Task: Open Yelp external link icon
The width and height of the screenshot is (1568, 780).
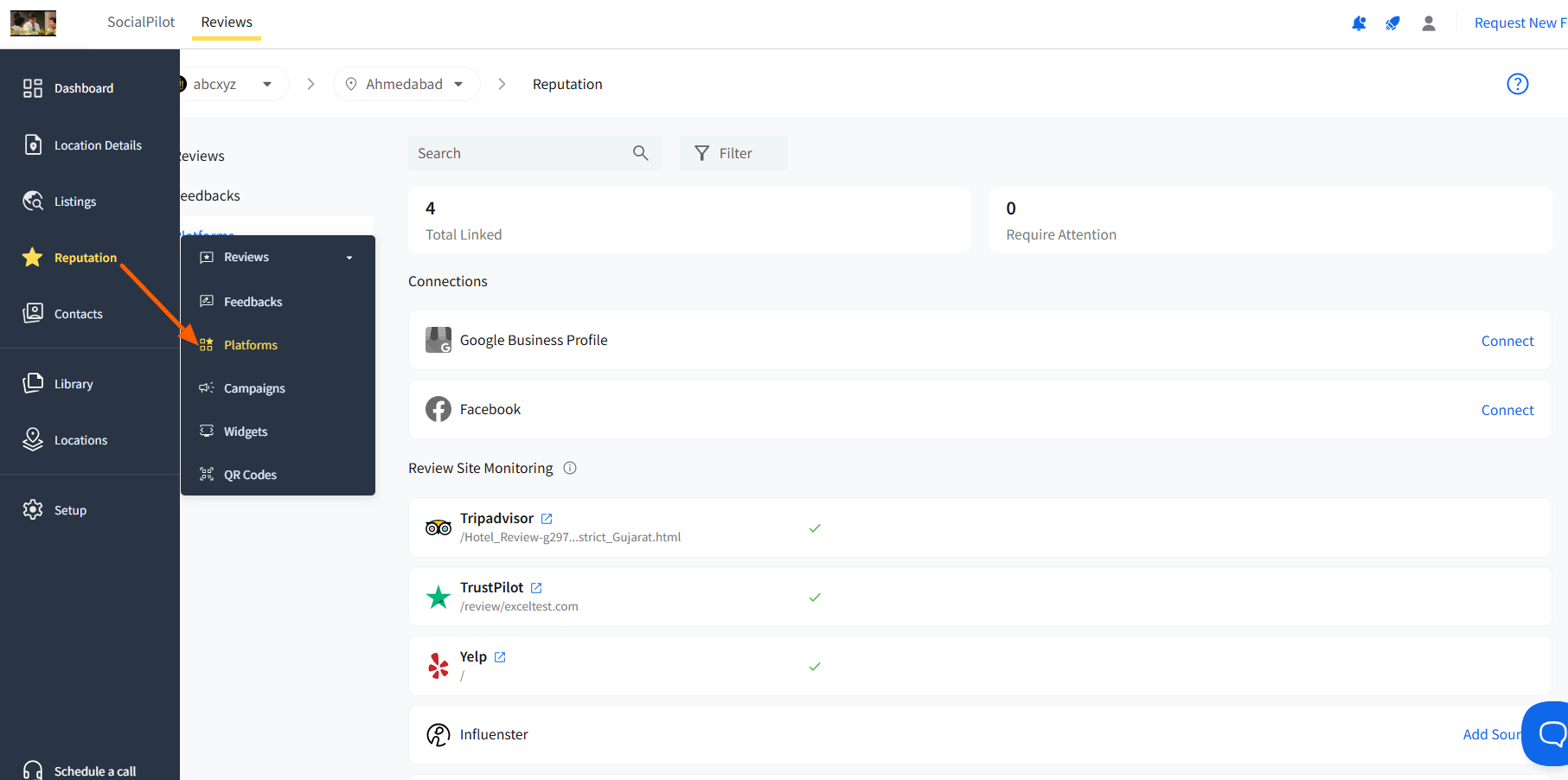Action: point(500,657)
